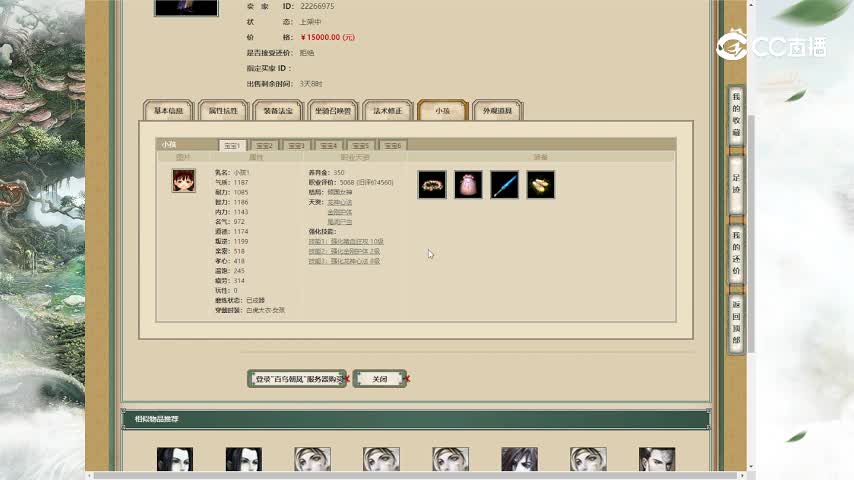
Task: Open the third talent link under 金刚护体
Action: point(340,222)
